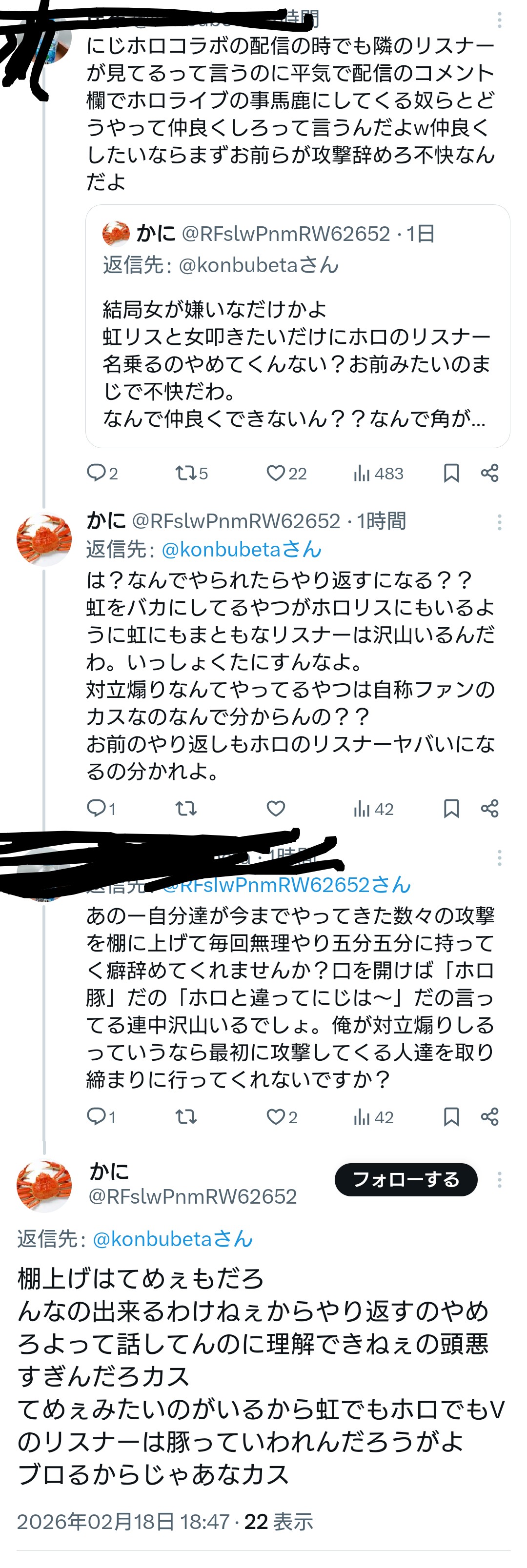
Task: Tap かに's crab avatar beside the 1時間 reply
Action: click(44, 539)
